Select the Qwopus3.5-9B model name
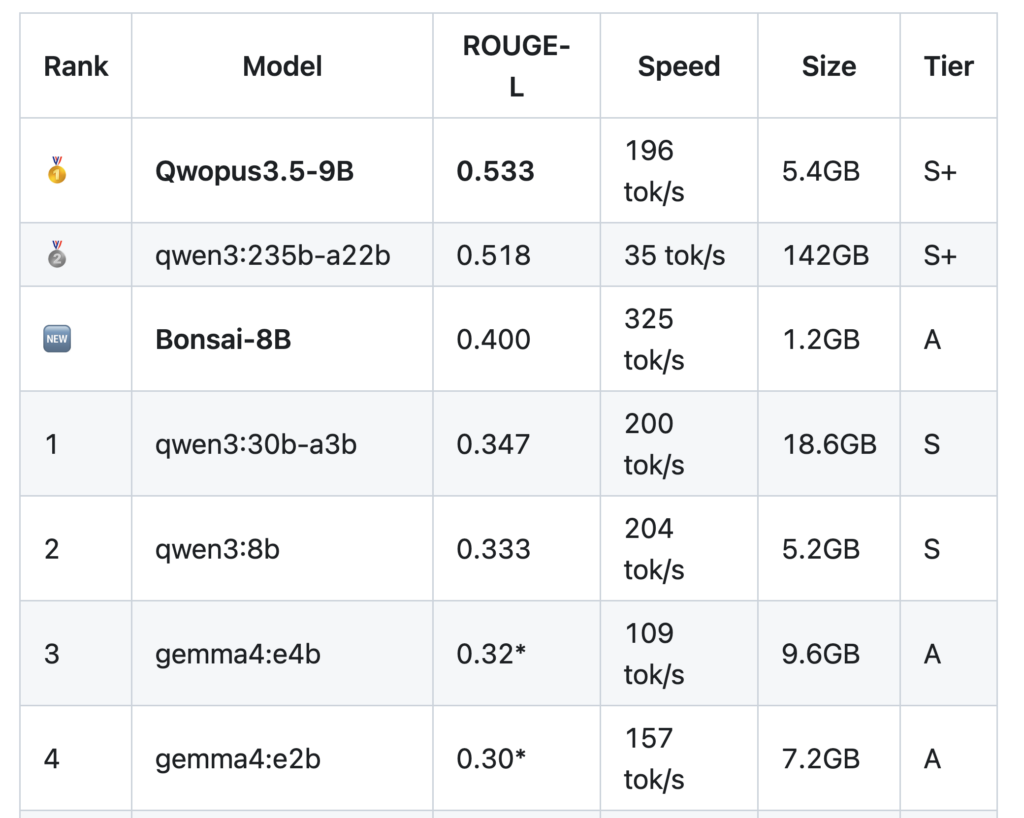This screenshot has height=818, width=1024. [254, 171]
